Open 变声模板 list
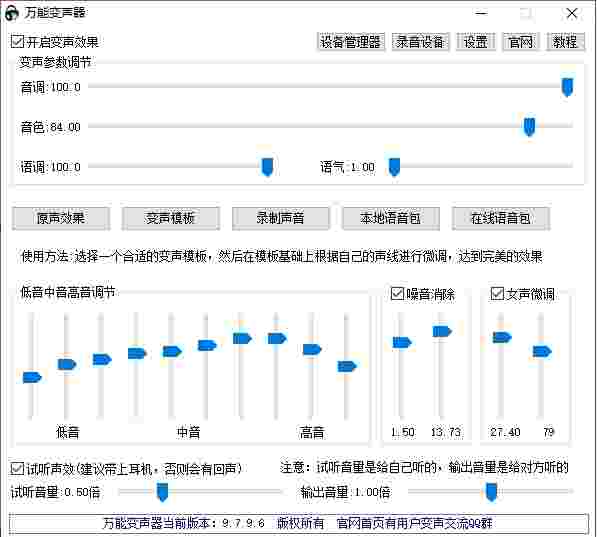This screenshot has height=537, width=597. (x=170, y=218)
